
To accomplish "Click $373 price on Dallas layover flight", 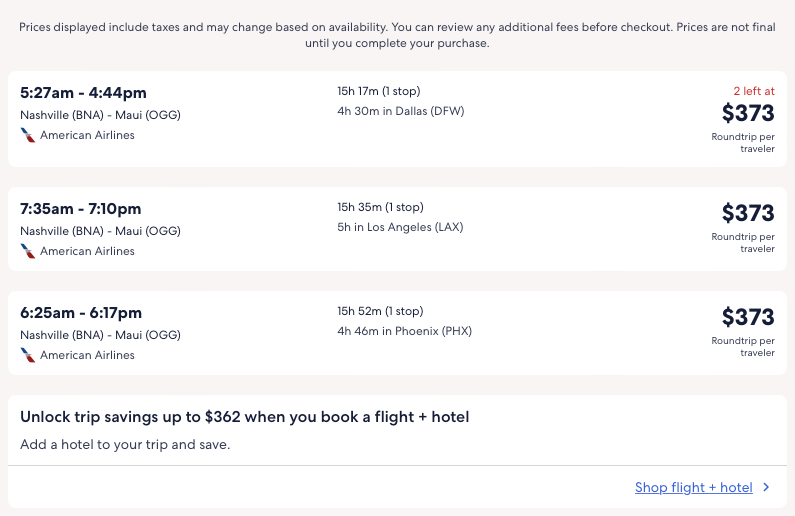I will pos(748,113).
